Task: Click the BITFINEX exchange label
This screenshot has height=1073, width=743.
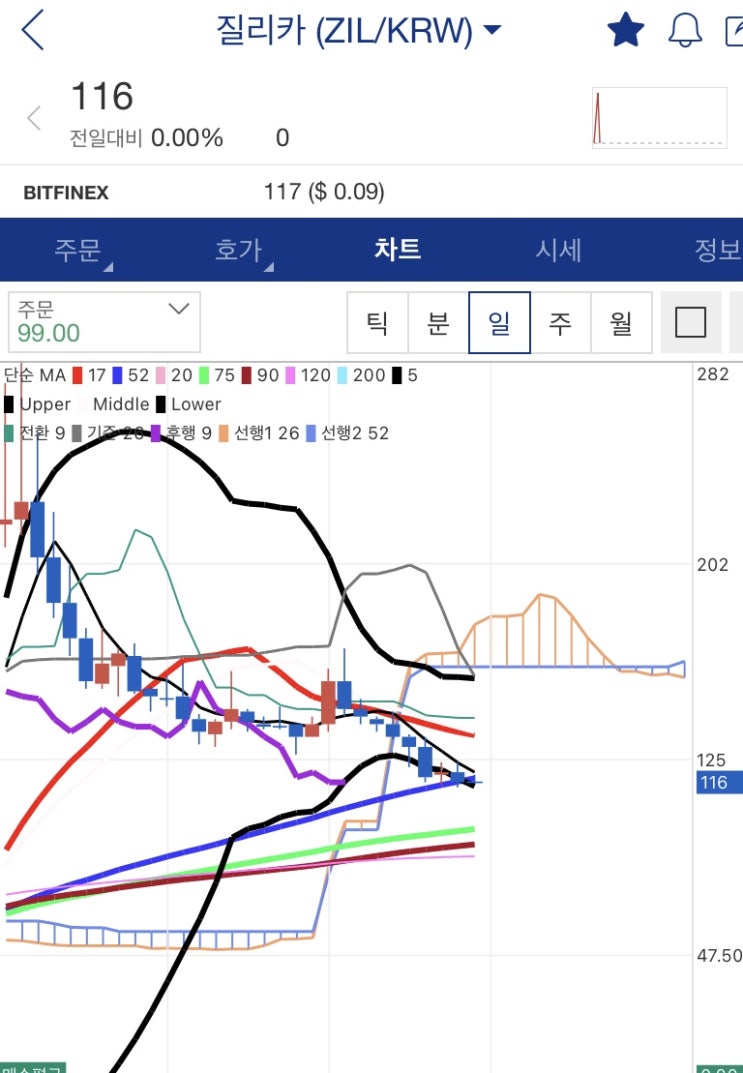Action: (66, 193)
